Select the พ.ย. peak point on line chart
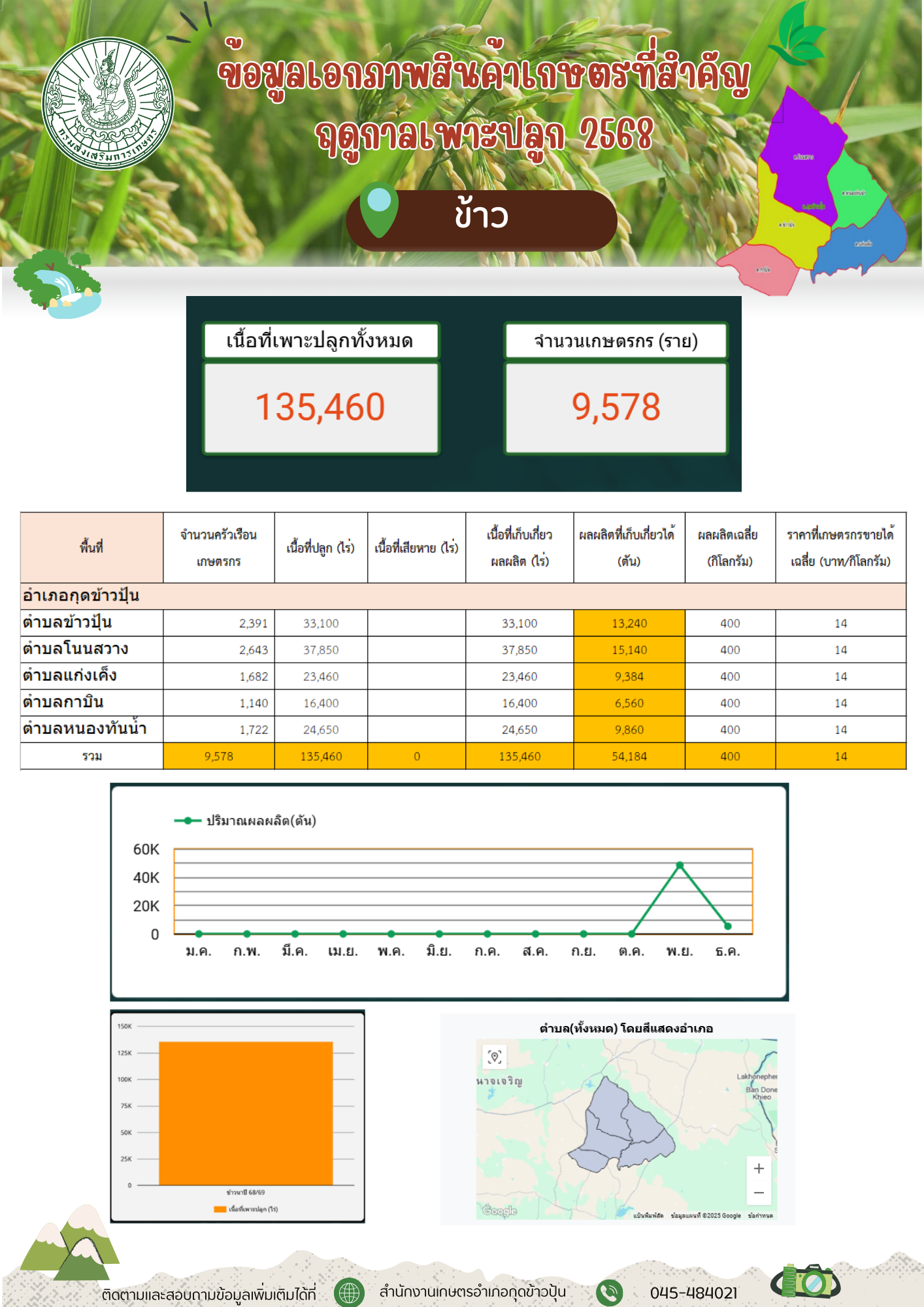The width and height of the screenshot is (924, 1307). coord(680,865)
